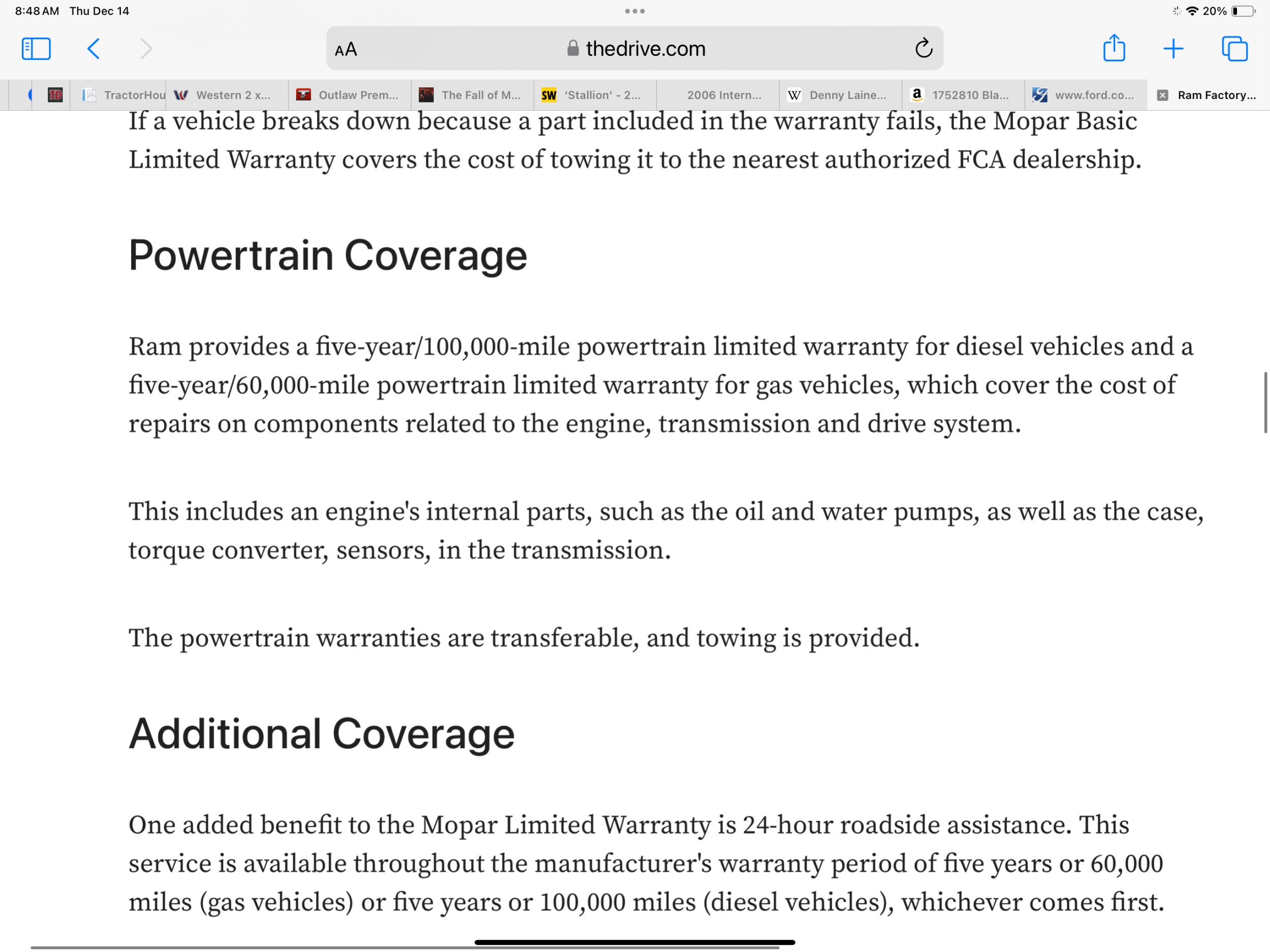Tap the Powertrain Coverage heading
The image size is (1270, 952).
[x=328, y=256]
